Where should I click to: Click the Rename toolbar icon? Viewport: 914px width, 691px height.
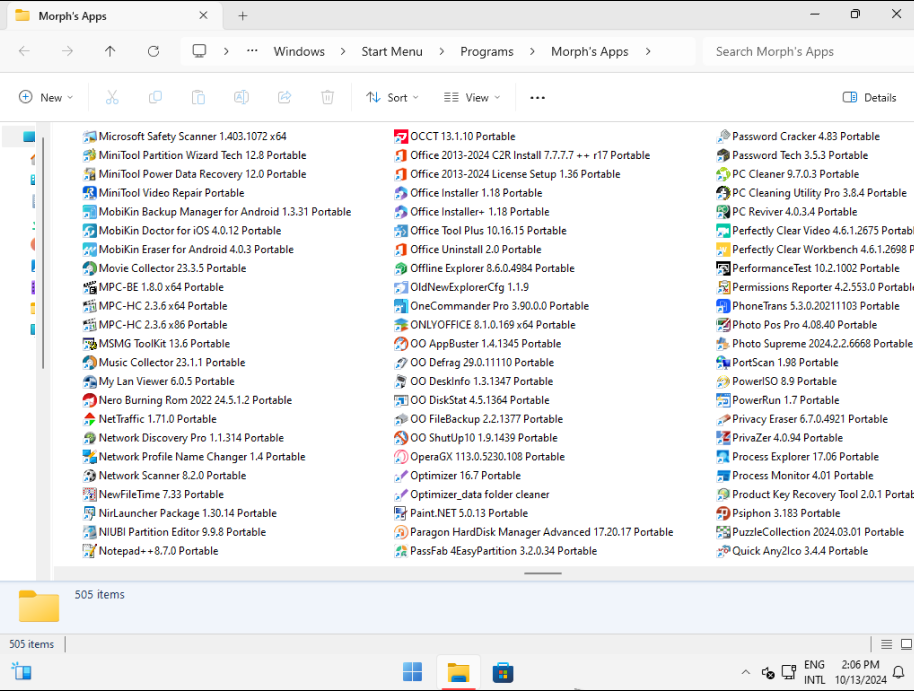pos(241,97)
